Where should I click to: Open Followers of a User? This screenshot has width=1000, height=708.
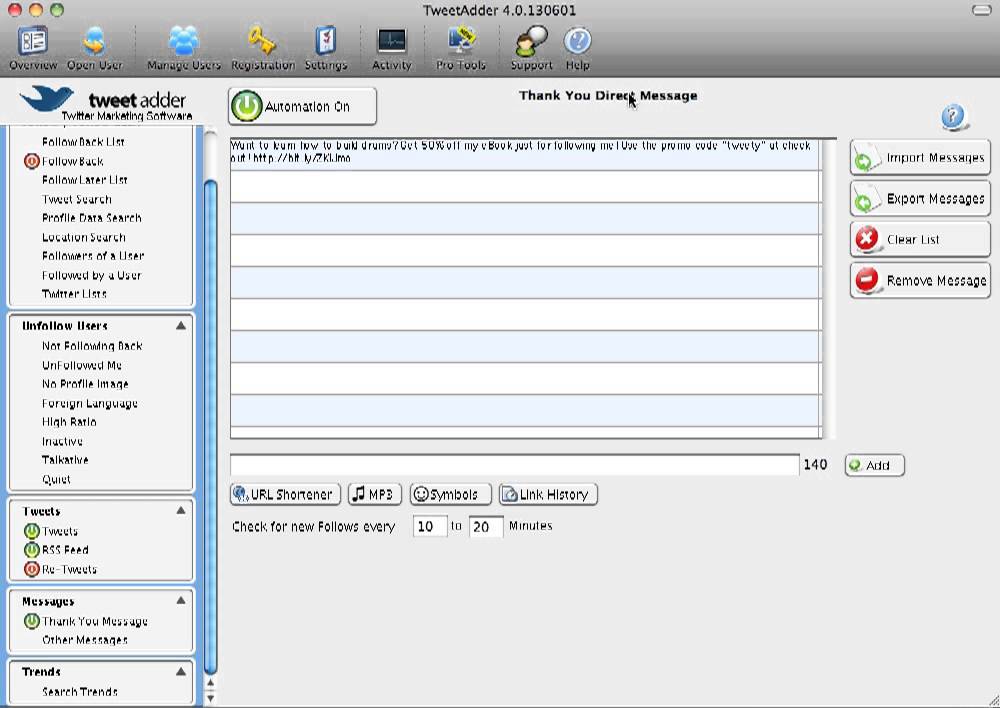tap(93, 256)
